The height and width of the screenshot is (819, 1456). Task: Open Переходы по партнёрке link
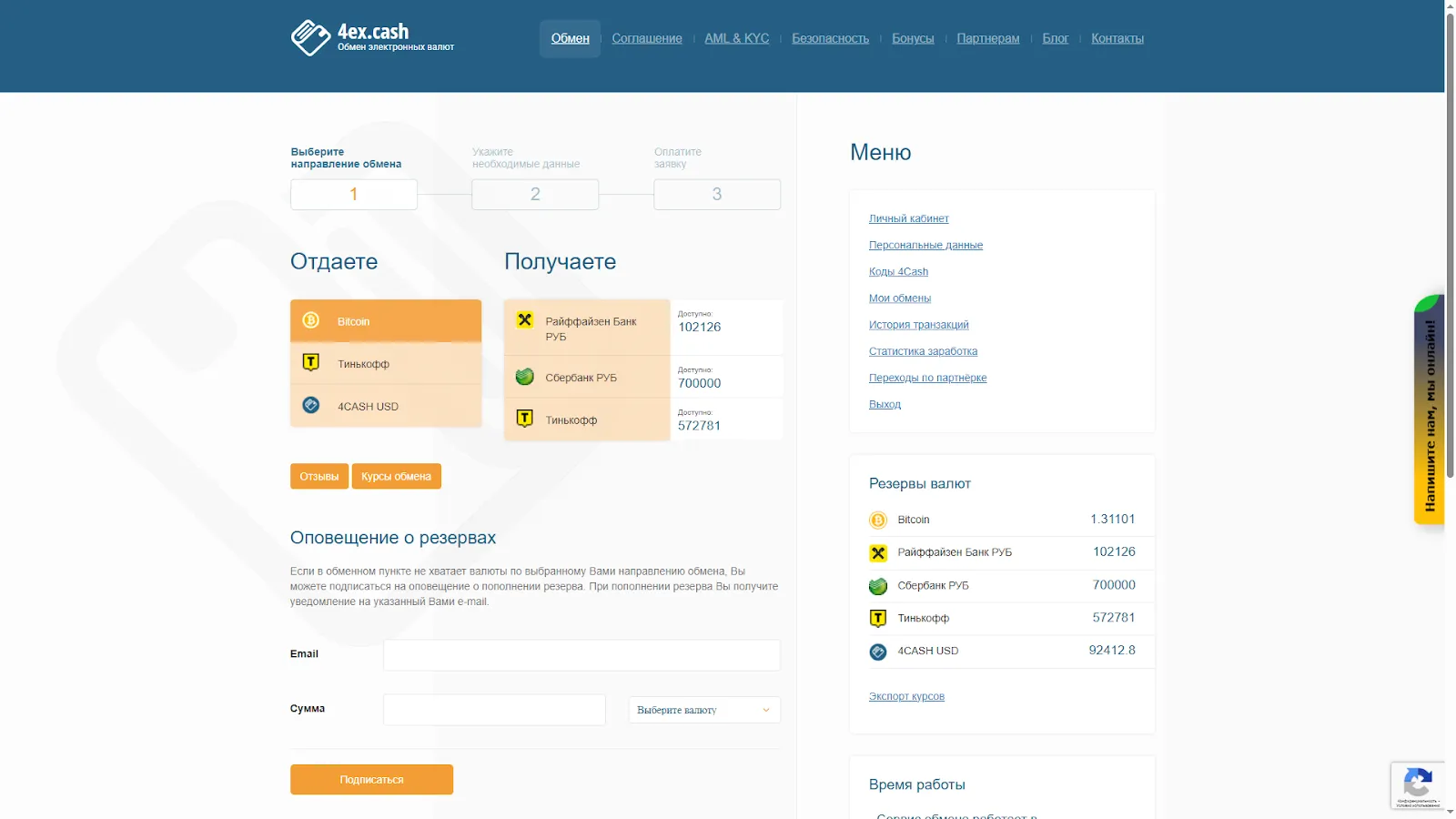point(927,377)
